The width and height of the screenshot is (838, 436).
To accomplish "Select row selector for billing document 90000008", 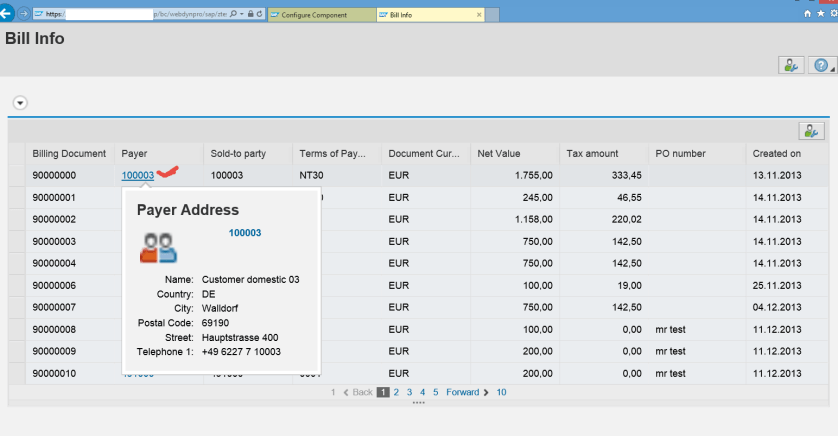I will [x=17, y=328].
